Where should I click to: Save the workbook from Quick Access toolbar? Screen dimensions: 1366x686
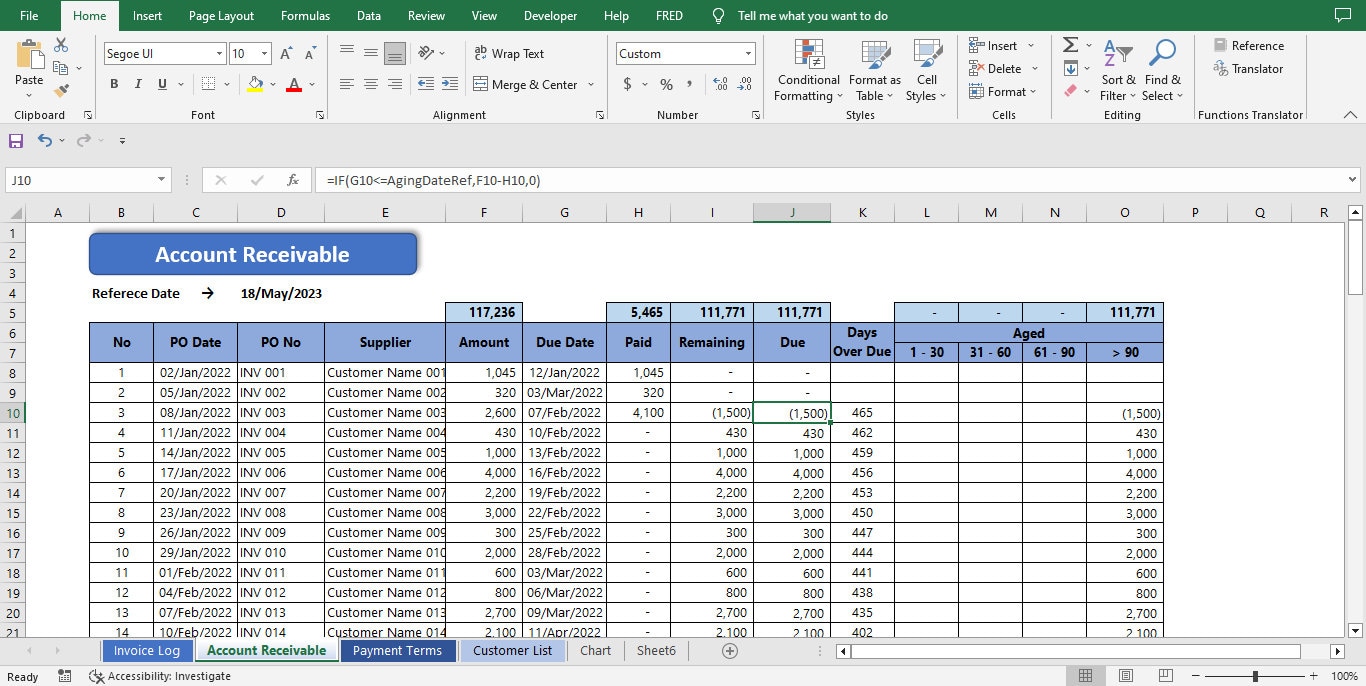click(x=16, y=141)
